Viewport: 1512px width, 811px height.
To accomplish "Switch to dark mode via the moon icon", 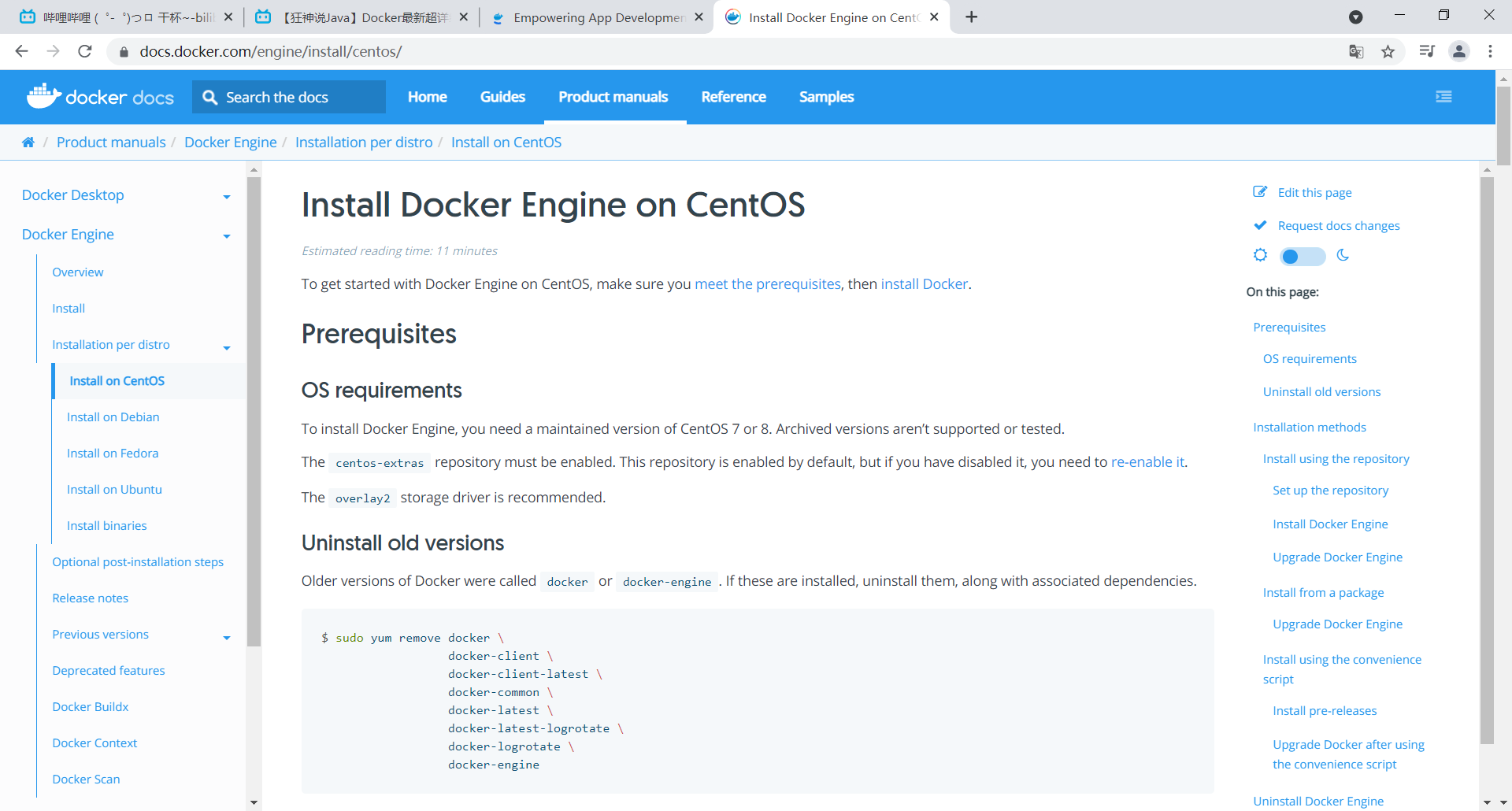I will 1343,255.
